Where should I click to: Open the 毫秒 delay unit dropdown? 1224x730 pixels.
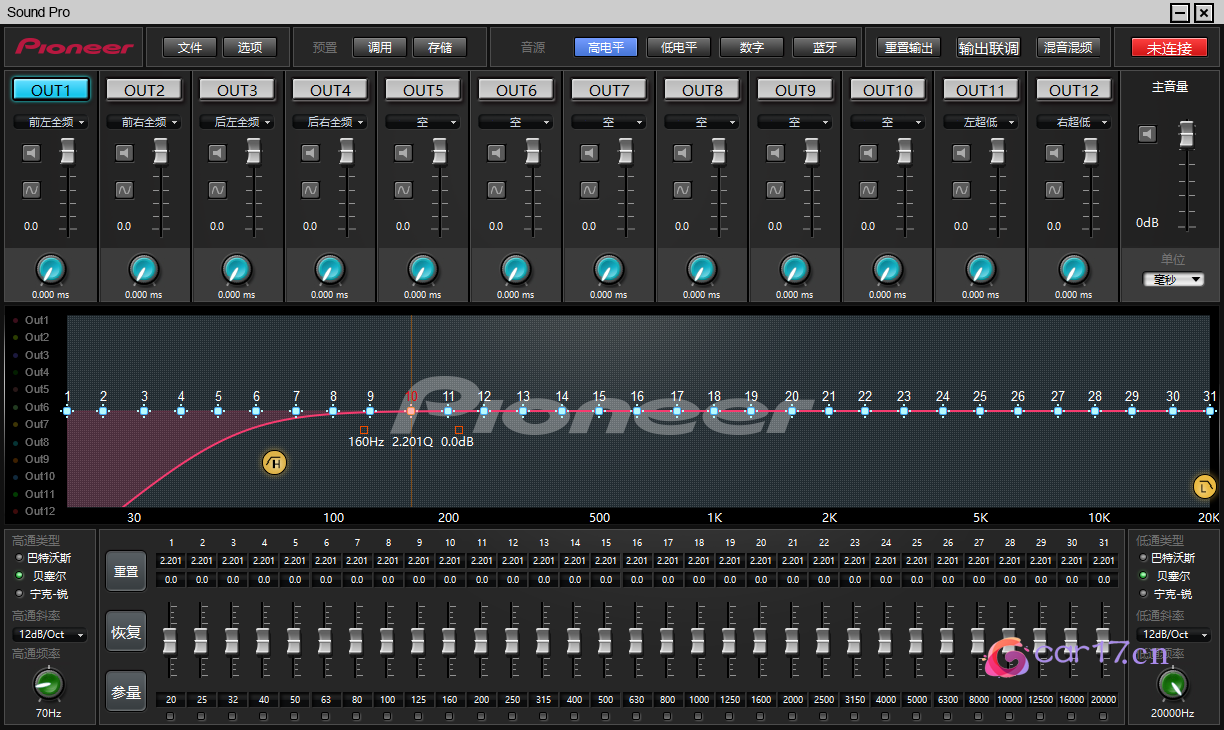tap(1174, 279)
